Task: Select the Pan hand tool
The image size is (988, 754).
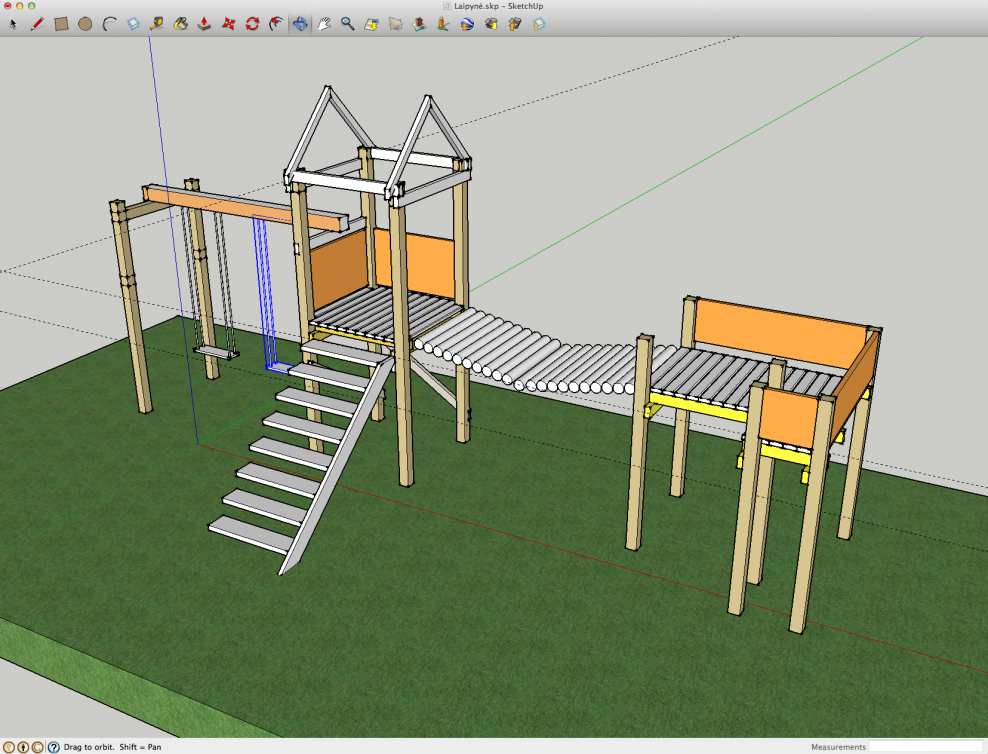Action: (324, 24)
